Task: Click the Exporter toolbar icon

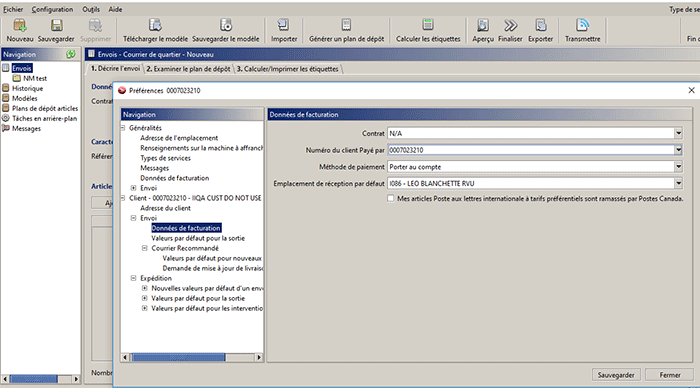Action: click(541, 25)
